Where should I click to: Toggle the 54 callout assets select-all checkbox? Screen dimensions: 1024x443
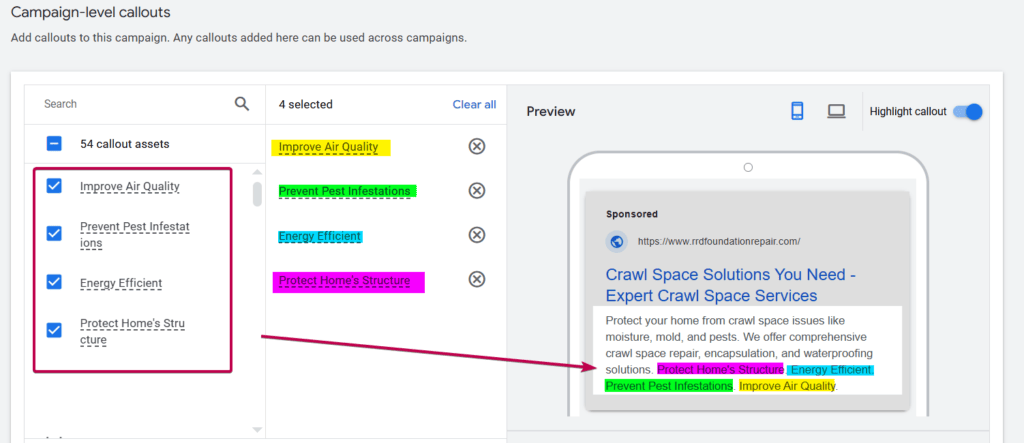pos(55,144)
